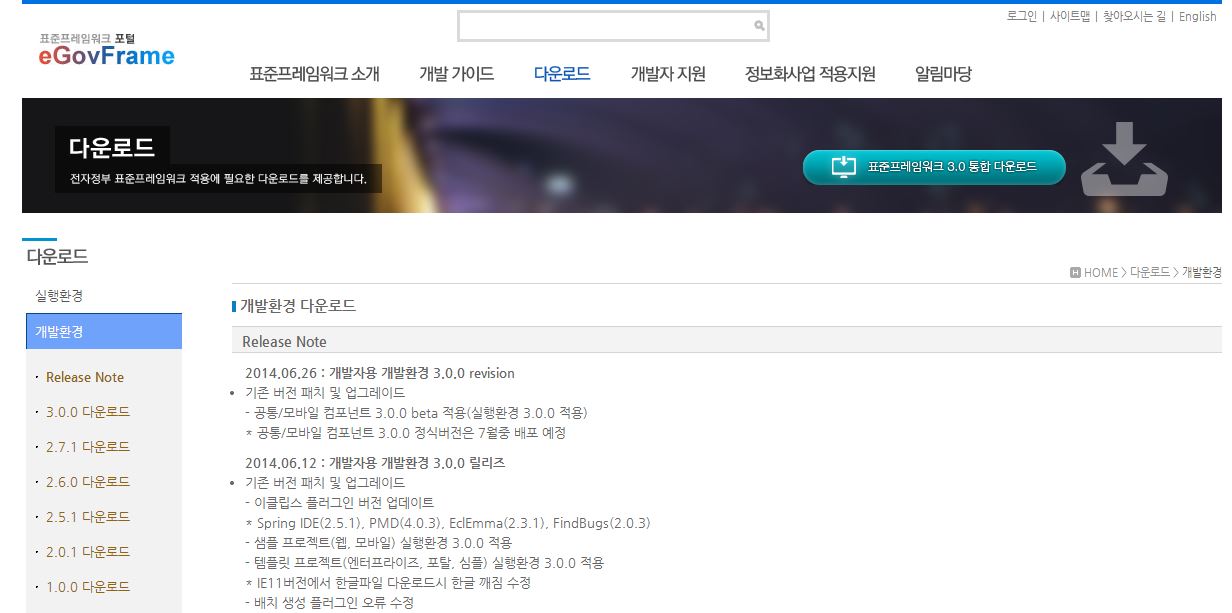Click the large download tray icon
The height and width of the screenshot is (613, 1232).
click(1123, 160)
